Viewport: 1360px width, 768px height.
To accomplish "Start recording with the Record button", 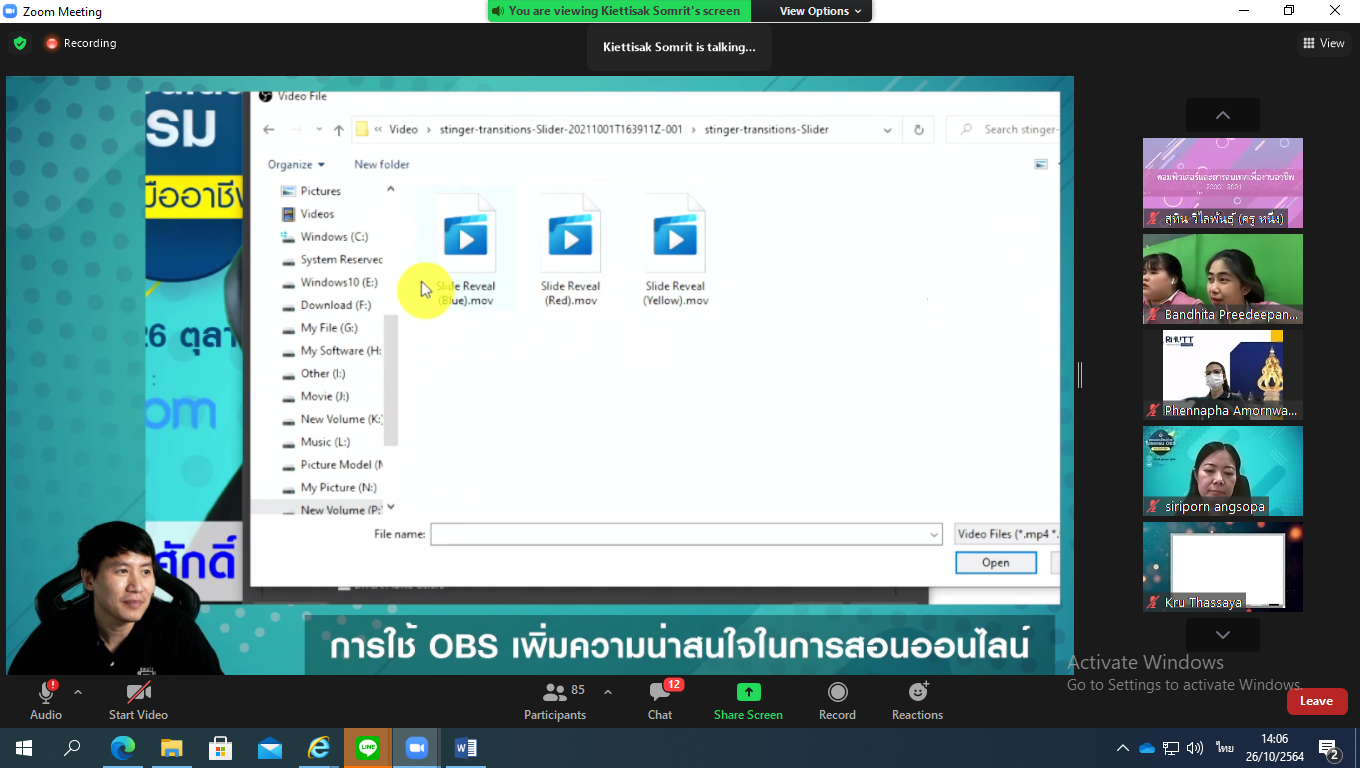I will coord(837,700).
